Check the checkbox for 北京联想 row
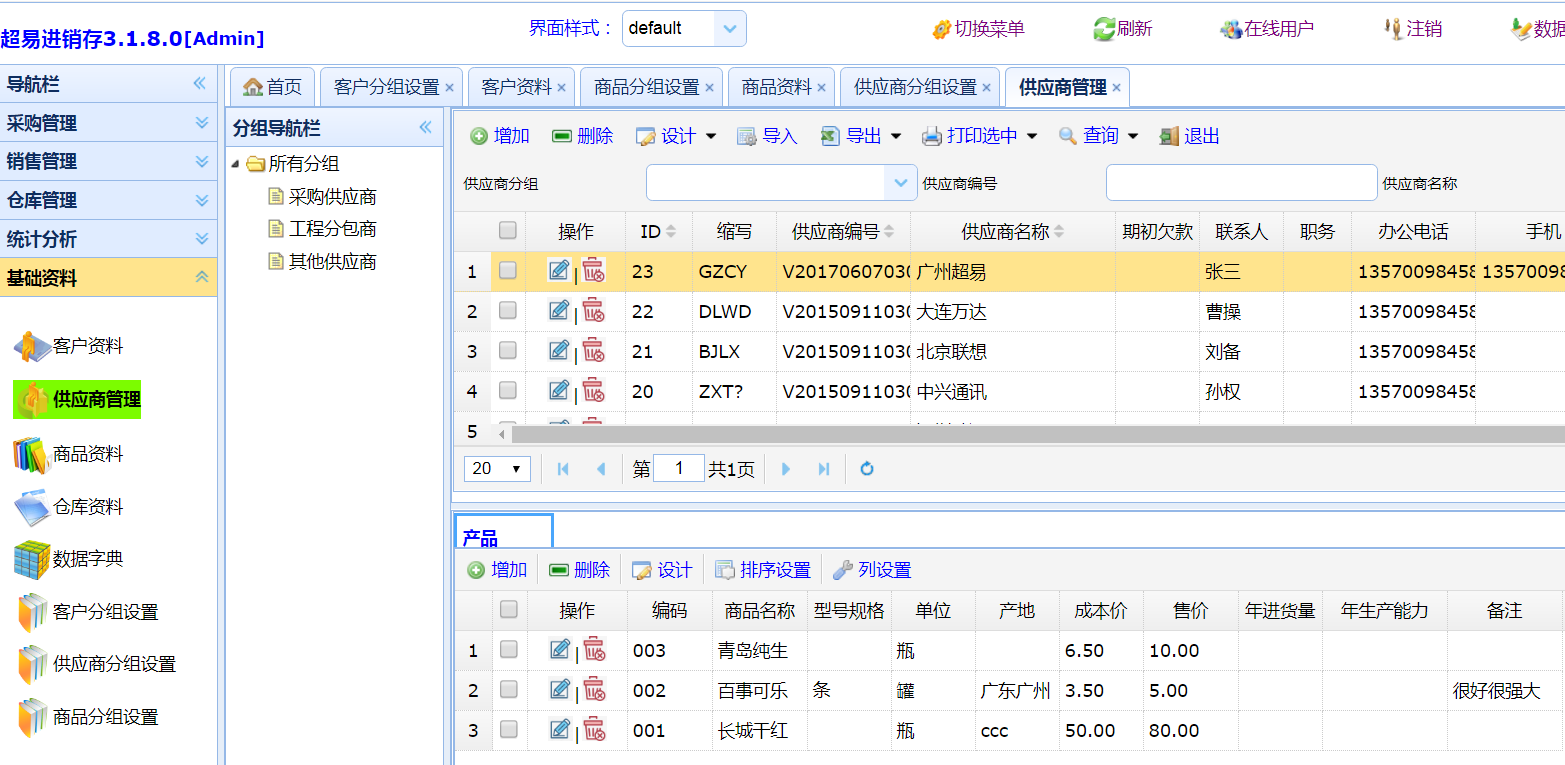 pyautogui.click(x=508, y=350)
